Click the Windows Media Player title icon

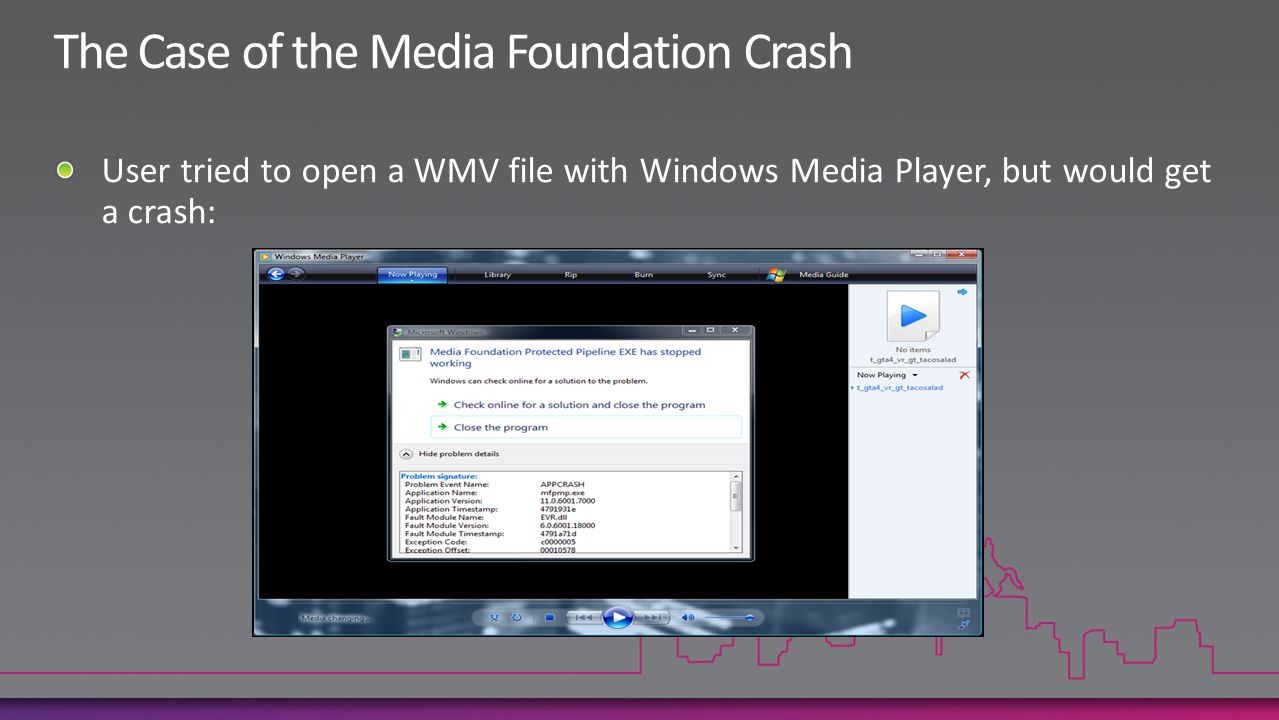pos(265,257)
